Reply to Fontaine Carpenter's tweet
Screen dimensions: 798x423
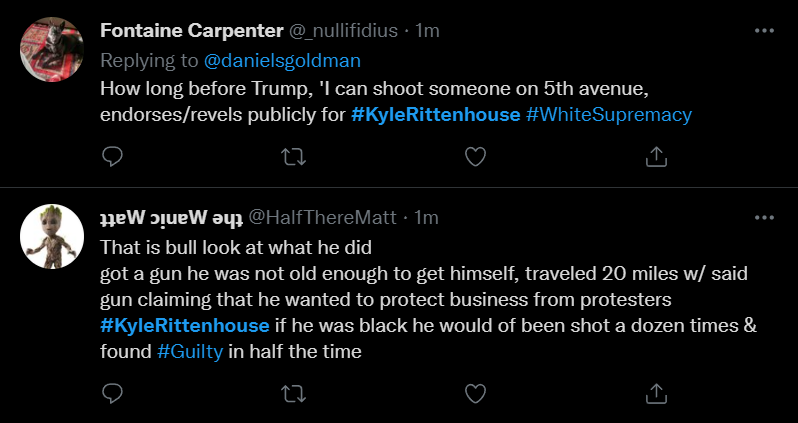click(113, 156)
